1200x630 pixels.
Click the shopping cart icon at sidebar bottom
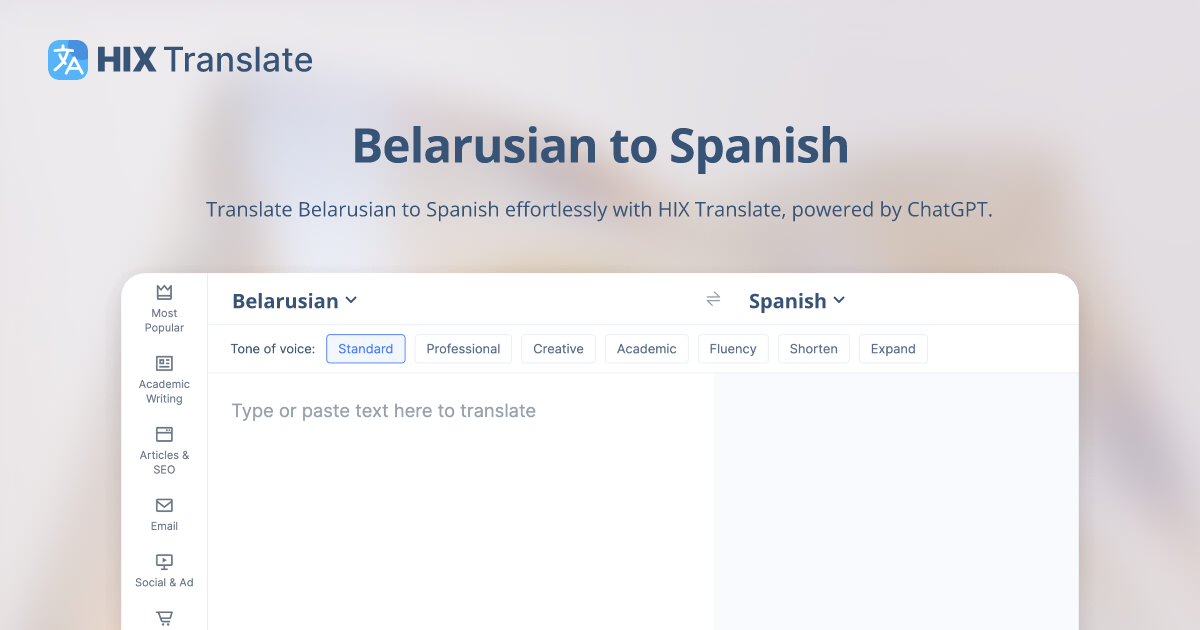pyautogui.click(x=163, y=618)
